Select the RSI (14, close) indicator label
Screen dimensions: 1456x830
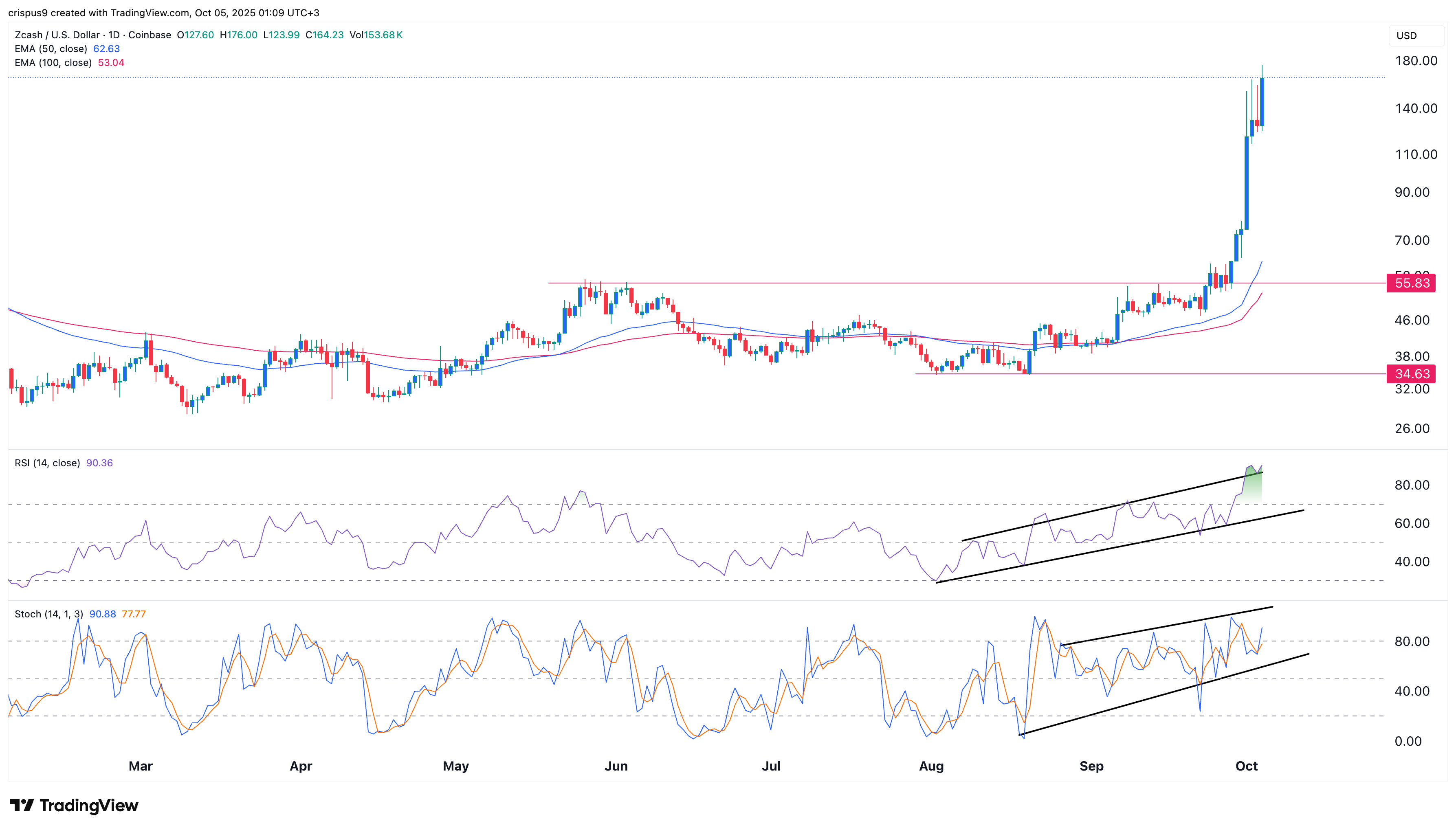47,463
